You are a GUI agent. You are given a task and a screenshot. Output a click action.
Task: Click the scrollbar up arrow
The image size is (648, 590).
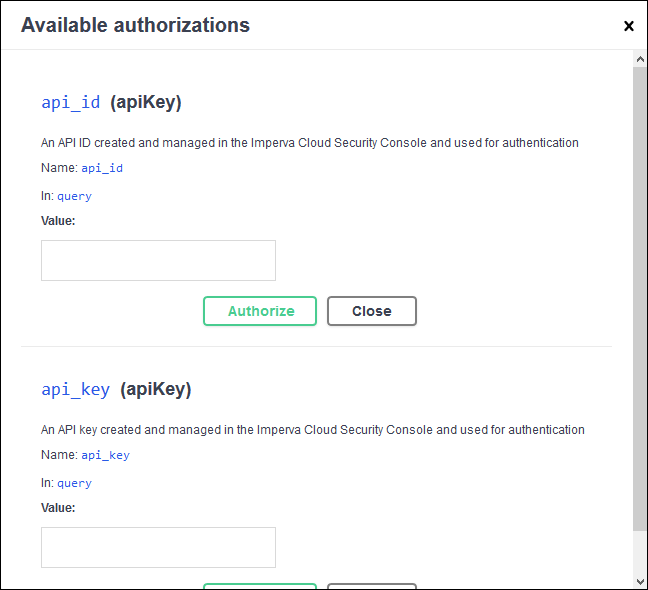(640, 59)
